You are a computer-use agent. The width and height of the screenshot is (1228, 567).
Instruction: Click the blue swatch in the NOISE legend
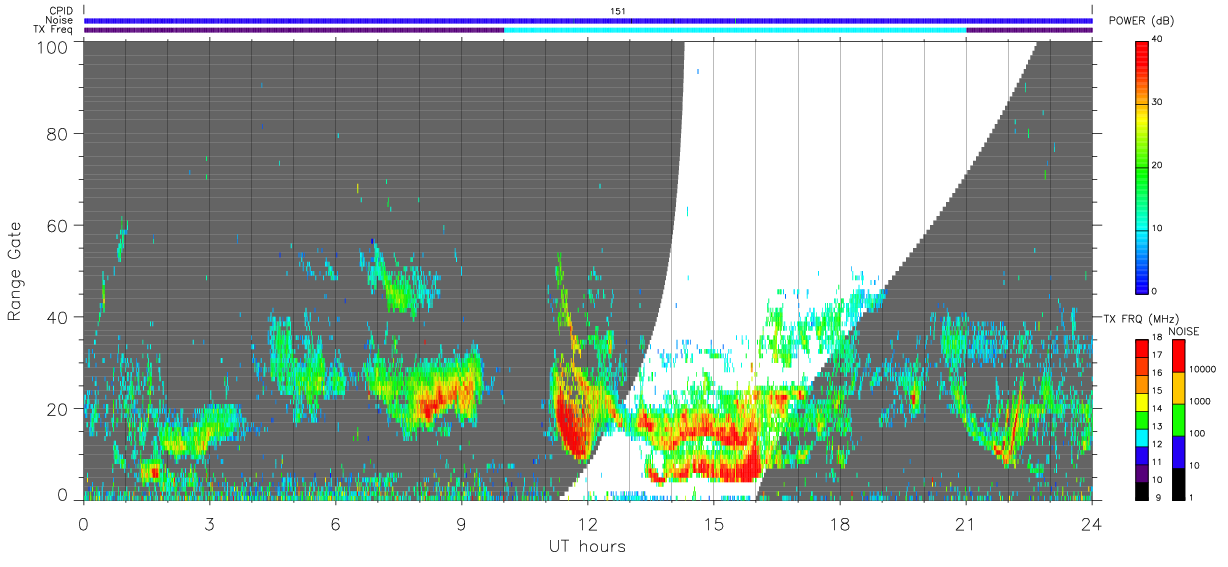[1178, 452]
